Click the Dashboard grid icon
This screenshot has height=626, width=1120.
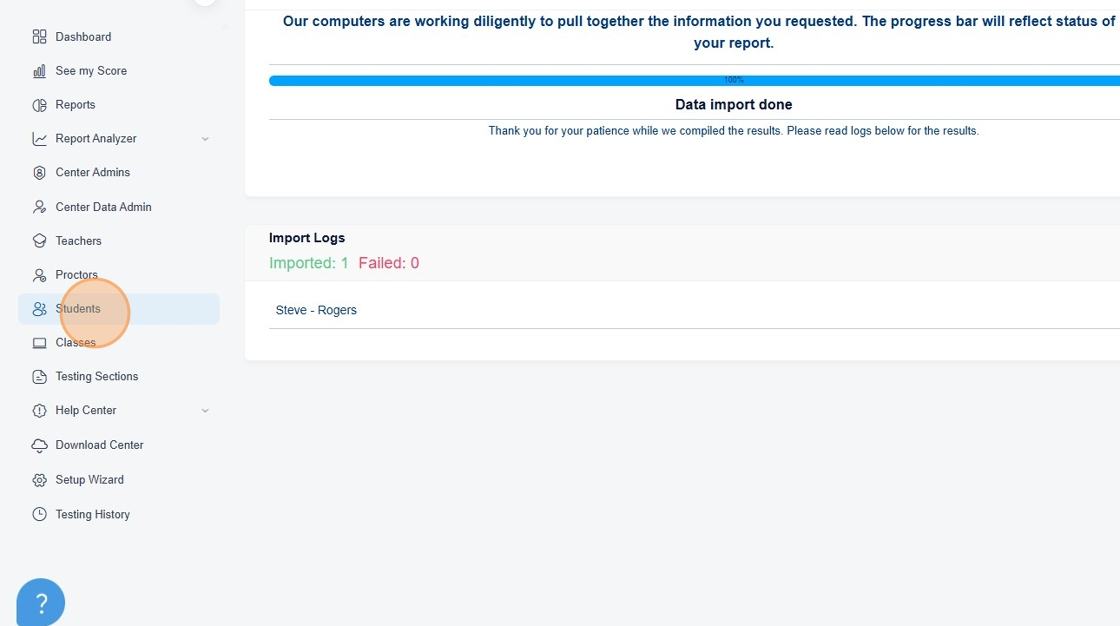pos(39,36)
